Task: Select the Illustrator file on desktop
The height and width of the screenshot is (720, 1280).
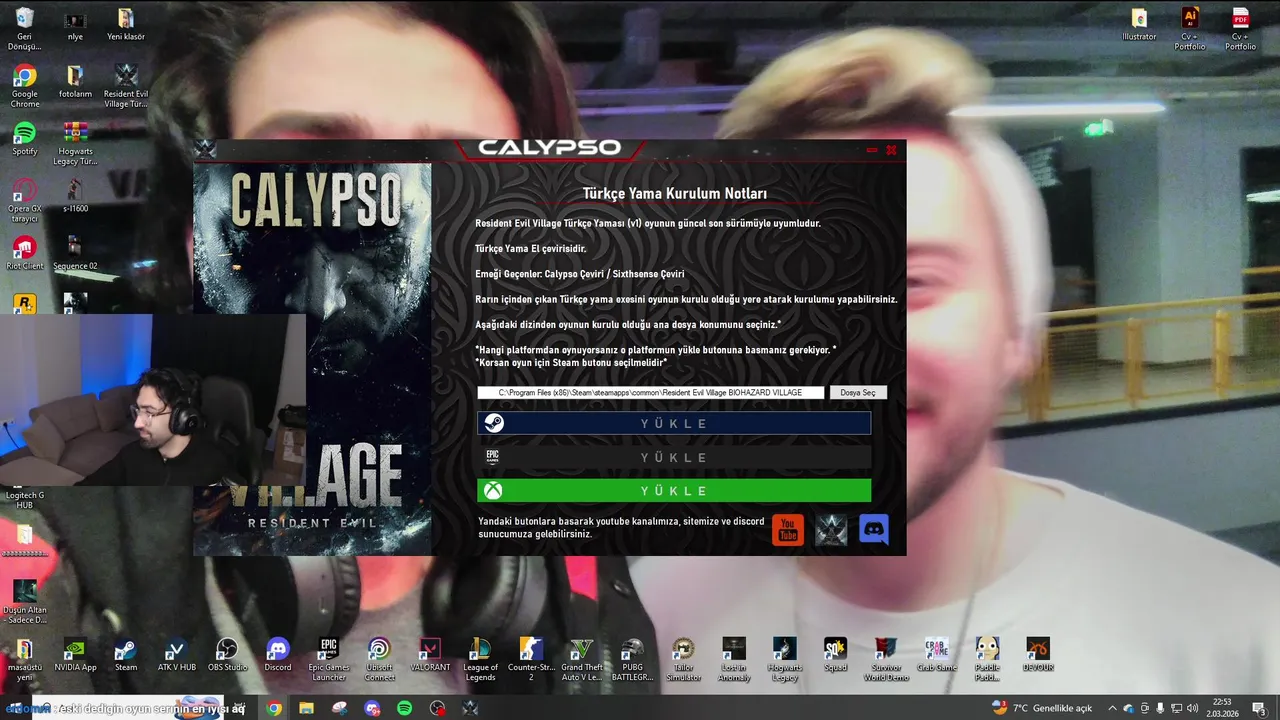Action: [x=1139, y=26]
